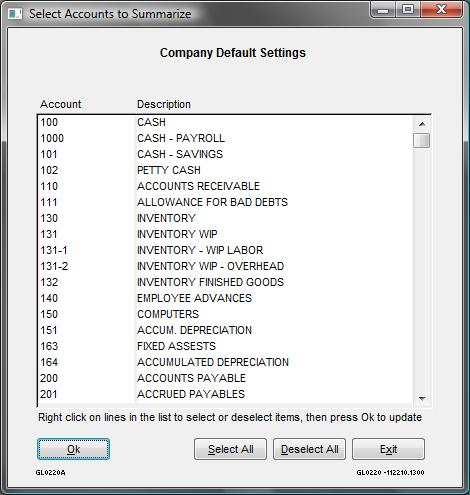The width and height of the screenshot is (470, 495).
Task: Close the Select Accounts to Summarize window
Action: tap(441, 10)
